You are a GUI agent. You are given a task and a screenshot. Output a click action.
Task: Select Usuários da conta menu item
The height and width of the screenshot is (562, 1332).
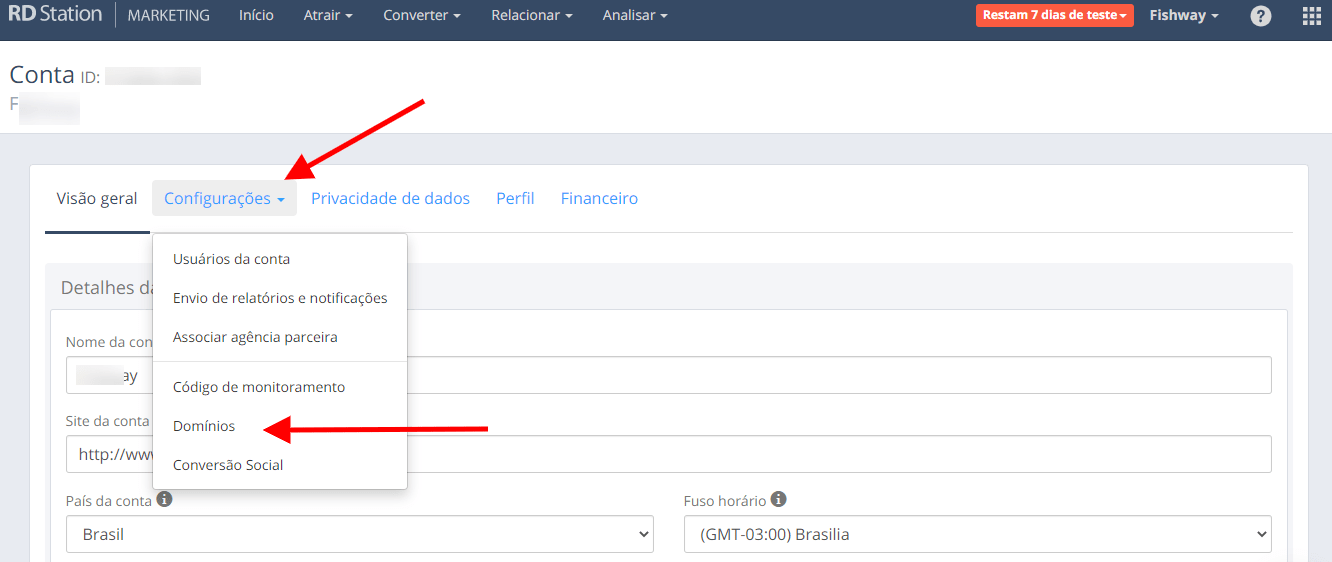tap(231, 259)
